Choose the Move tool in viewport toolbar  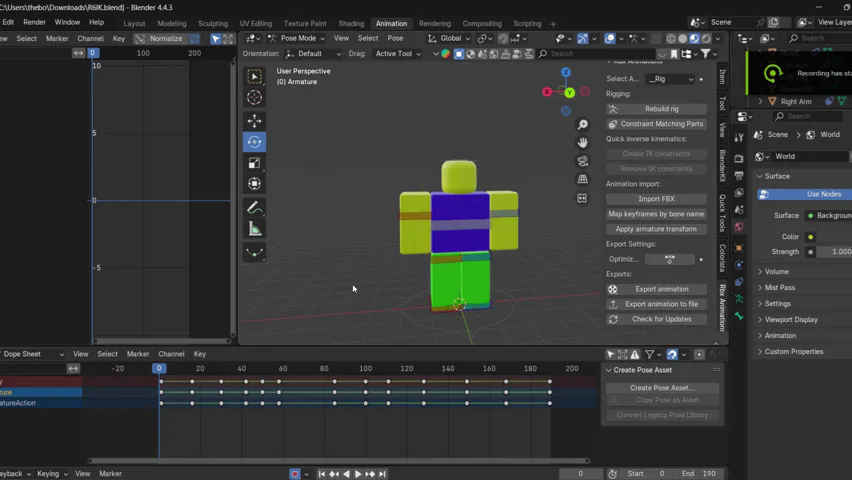[254, 121]
